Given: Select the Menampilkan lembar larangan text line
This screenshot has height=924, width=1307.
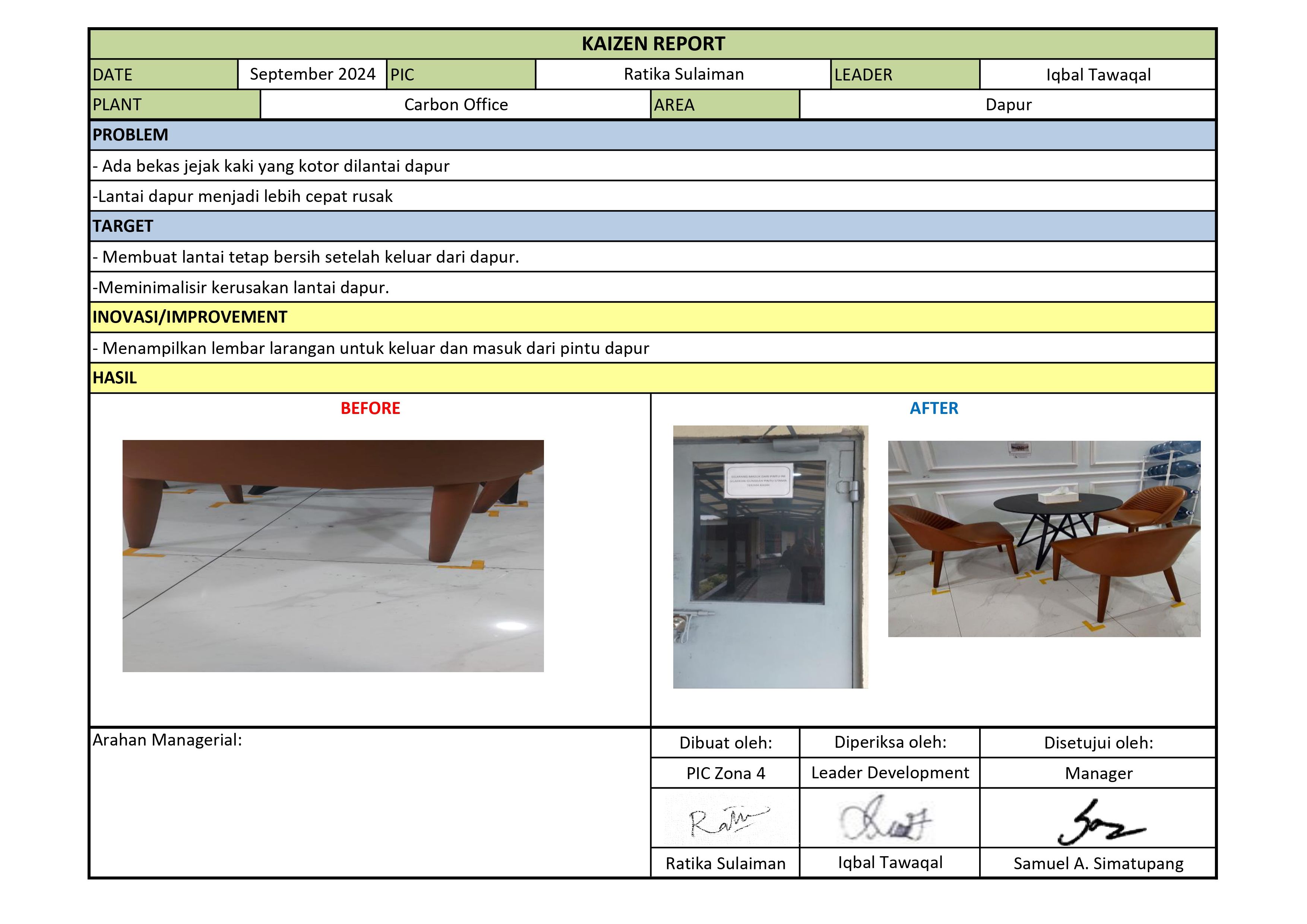Looking at the screenshot, I should pyautogui.click(x=371, y=348).
